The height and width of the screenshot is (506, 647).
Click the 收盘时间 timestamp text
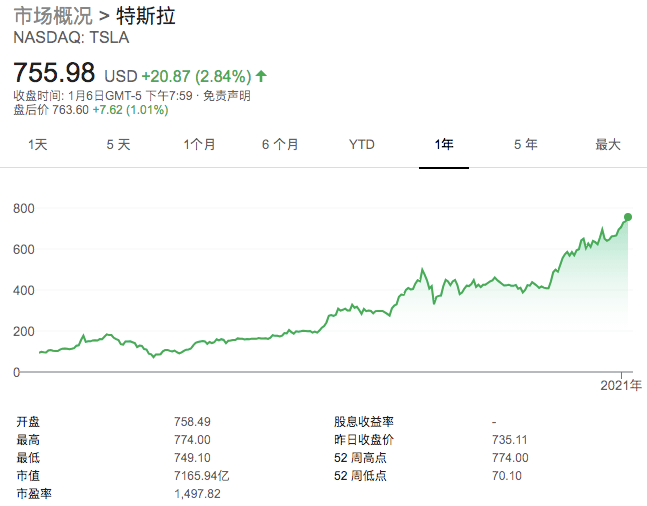coord(103,96)
